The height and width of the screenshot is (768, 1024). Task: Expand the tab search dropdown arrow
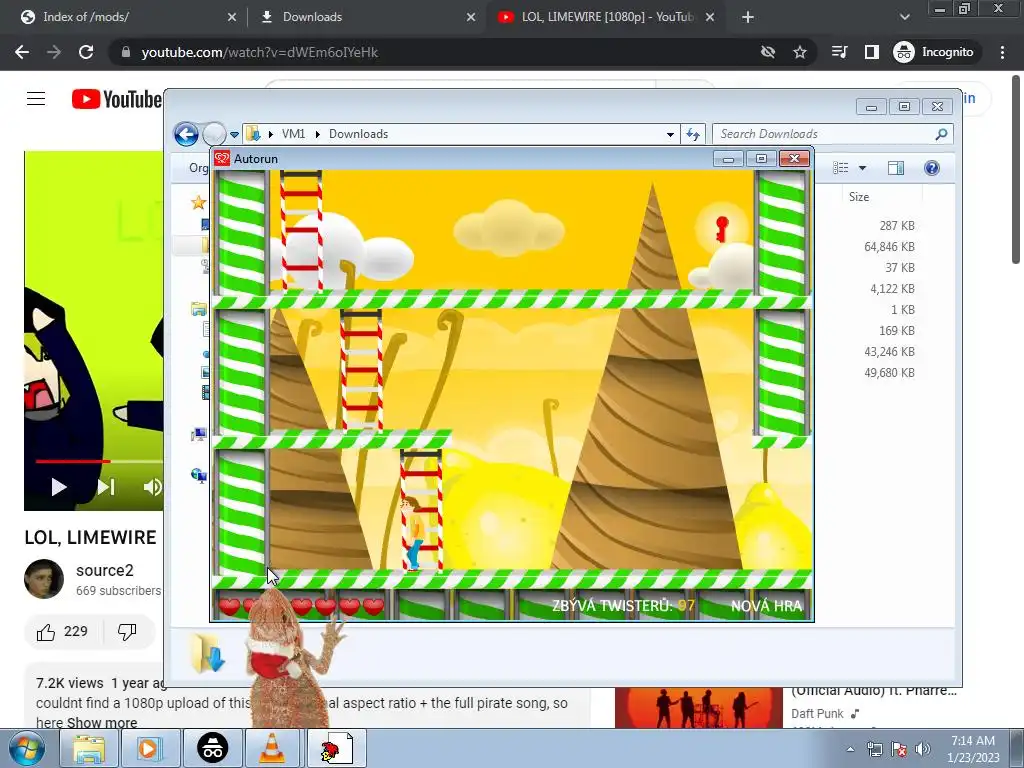(904, 17)
